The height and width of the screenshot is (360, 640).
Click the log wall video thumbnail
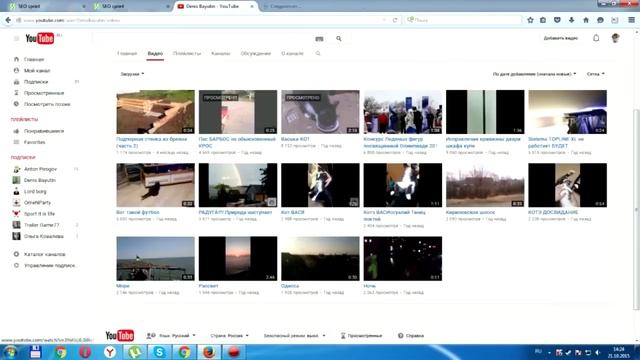coord(156,112)
